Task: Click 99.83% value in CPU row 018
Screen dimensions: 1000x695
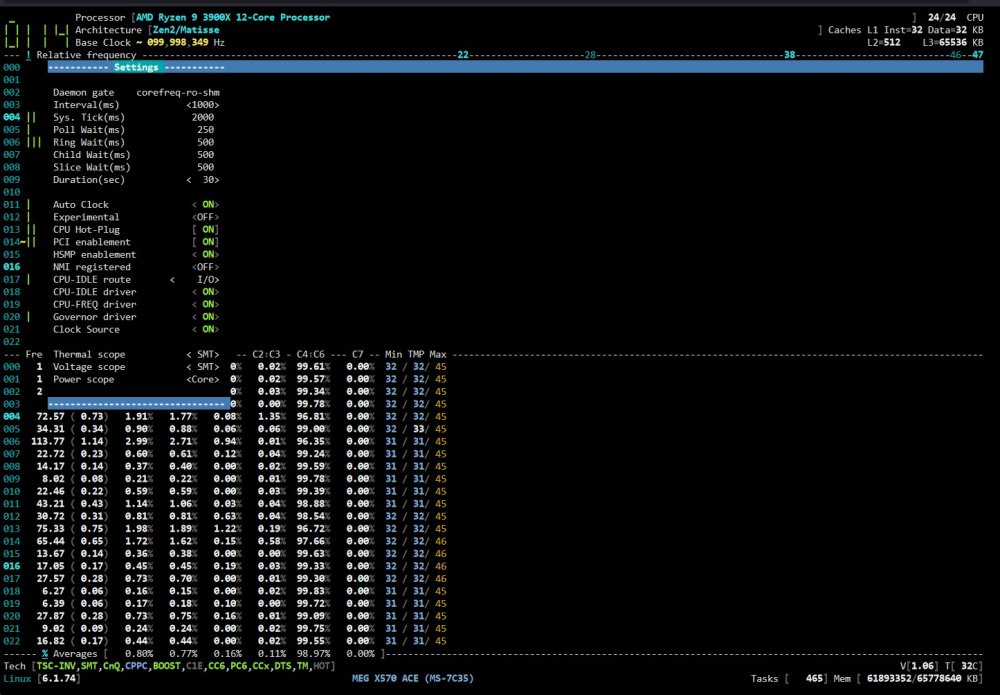Action: click(314, 592)
